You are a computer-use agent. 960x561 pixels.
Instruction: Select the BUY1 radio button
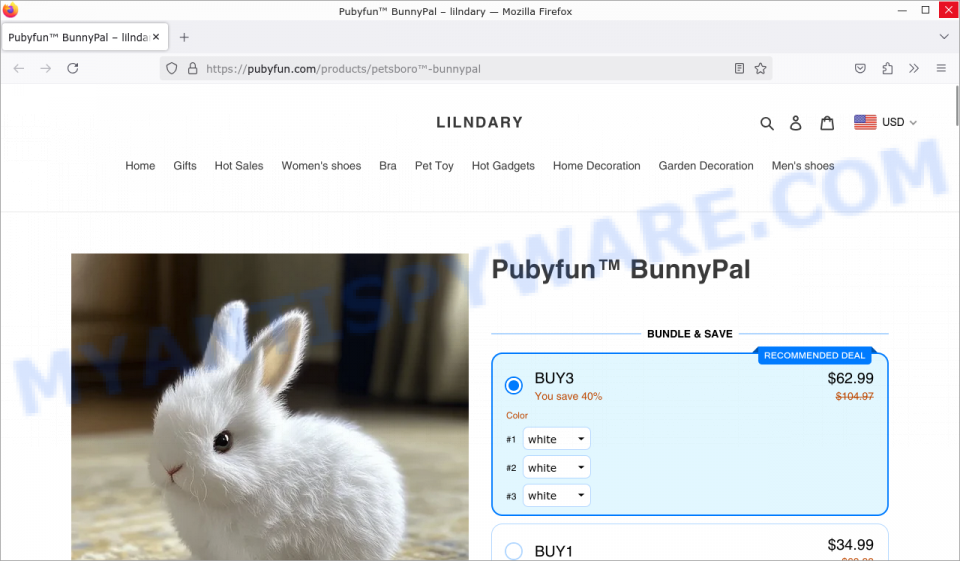(x=514, y=551)
